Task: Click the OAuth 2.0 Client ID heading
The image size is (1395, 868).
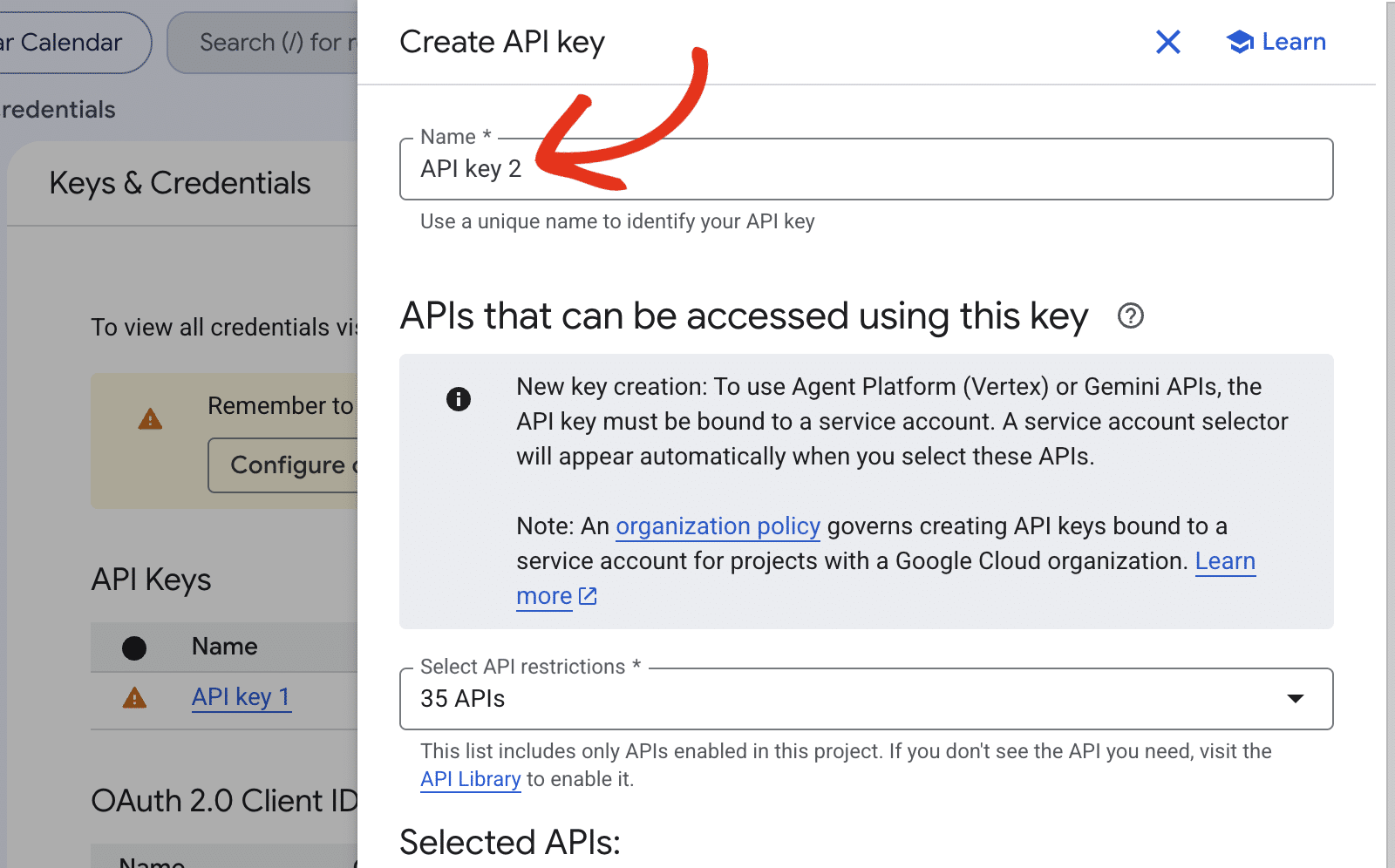Action: (x=225, y=801)
